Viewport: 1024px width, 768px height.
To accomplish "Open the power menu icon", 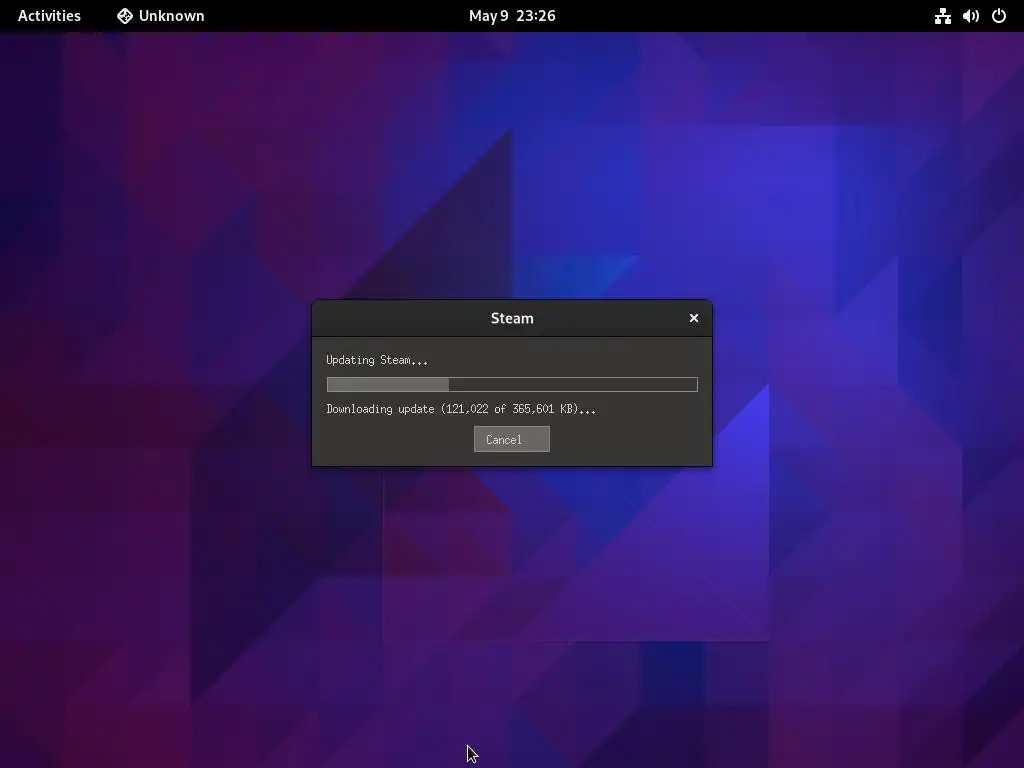I will [999, 16].
